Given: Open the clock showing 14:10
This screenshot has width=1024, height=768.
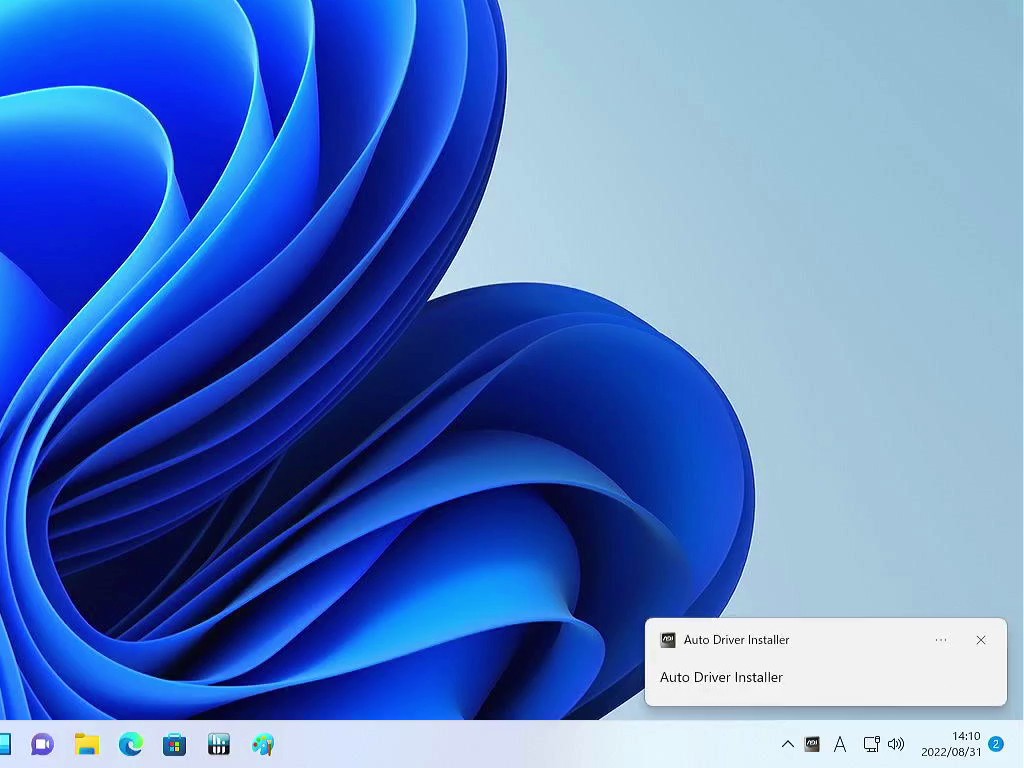Looking at the screenshot, I should point(950,744).
